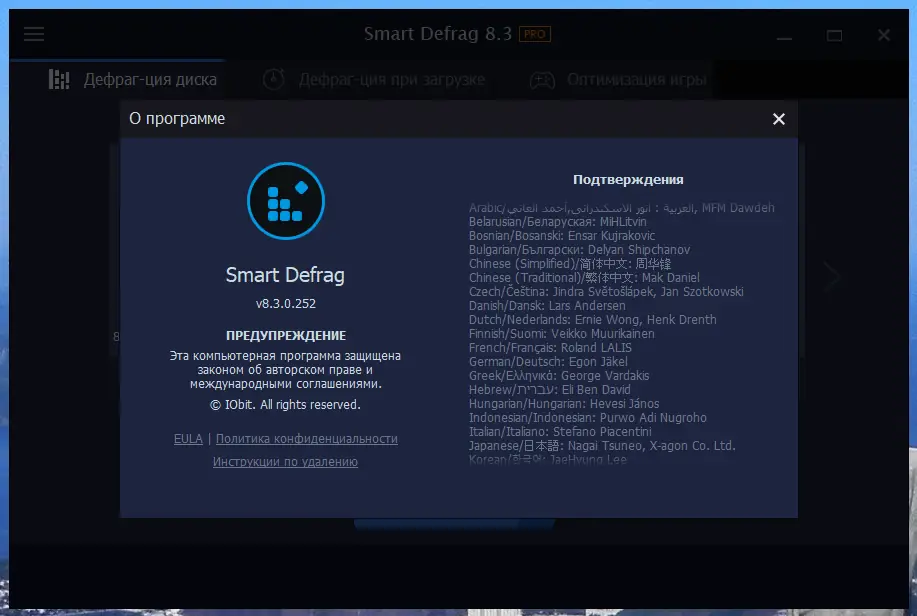Open the hamburger menu in main window
The image size is (917, 616).
(x=34, y=34)
